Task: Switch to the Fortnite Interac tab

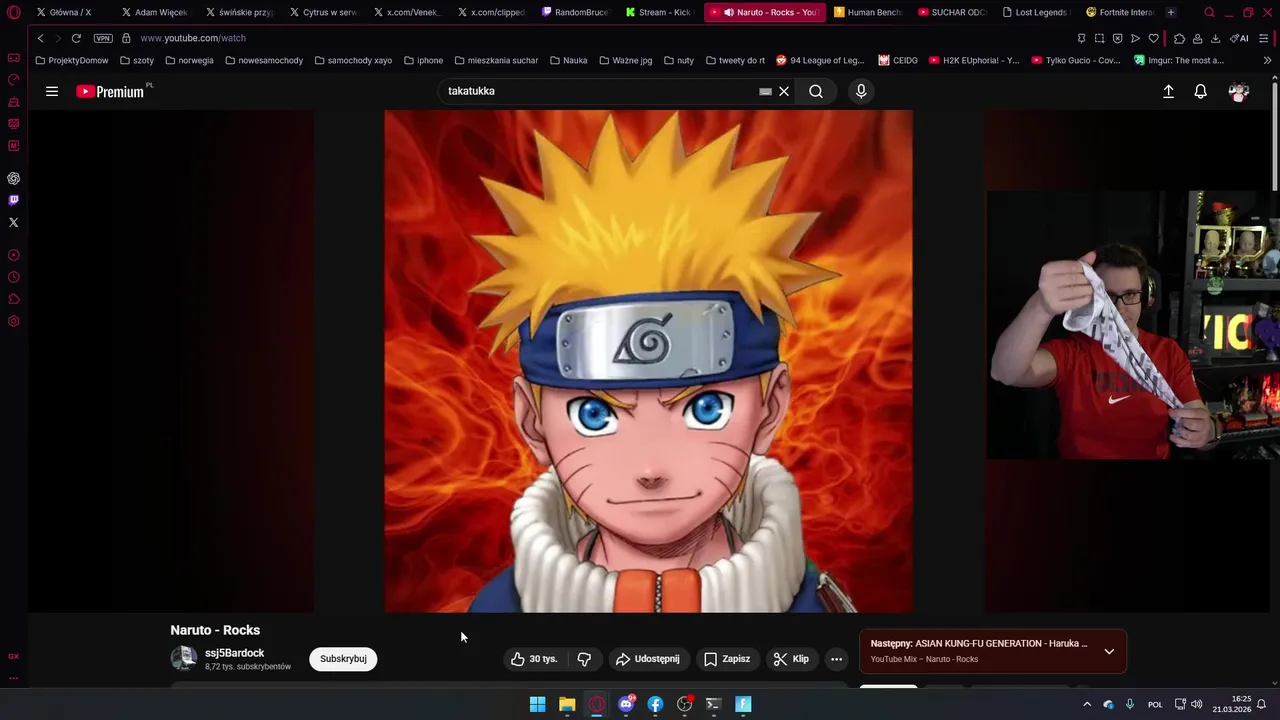Action: click(1120, 12)
